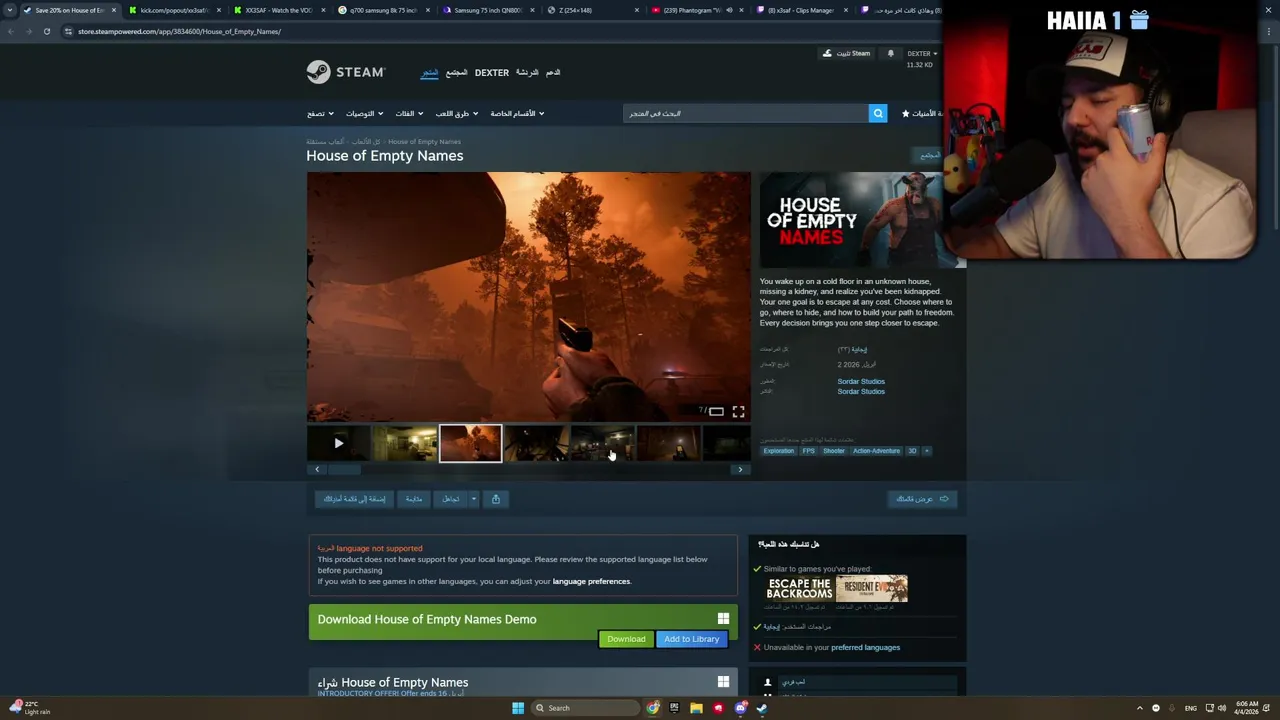Go back with the browser back arrow
The height and width of the screenshot is (720, 1280).
click(x=10, y=31)
